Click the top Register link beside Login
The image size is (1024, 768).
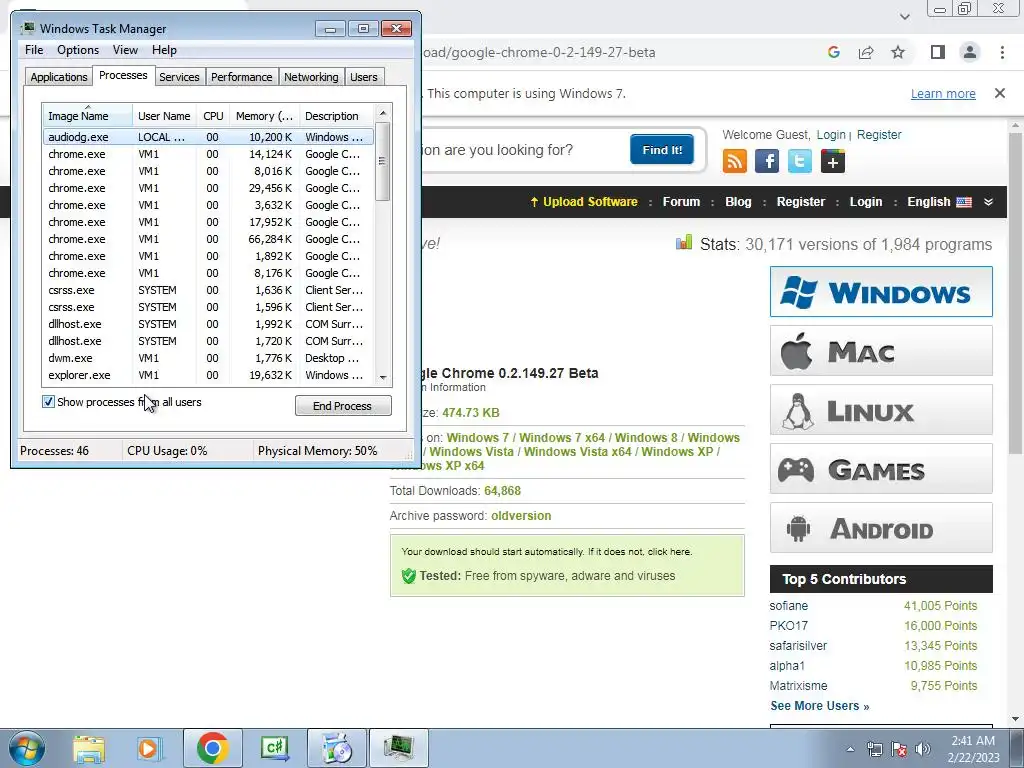(879, 135)
